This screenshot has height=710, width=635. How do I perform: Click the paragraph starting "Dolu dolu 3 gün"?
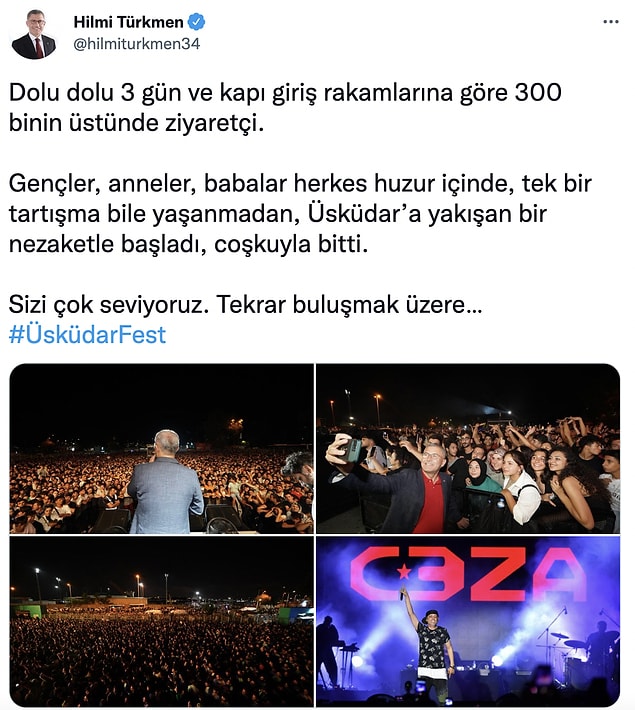(285, 107)
